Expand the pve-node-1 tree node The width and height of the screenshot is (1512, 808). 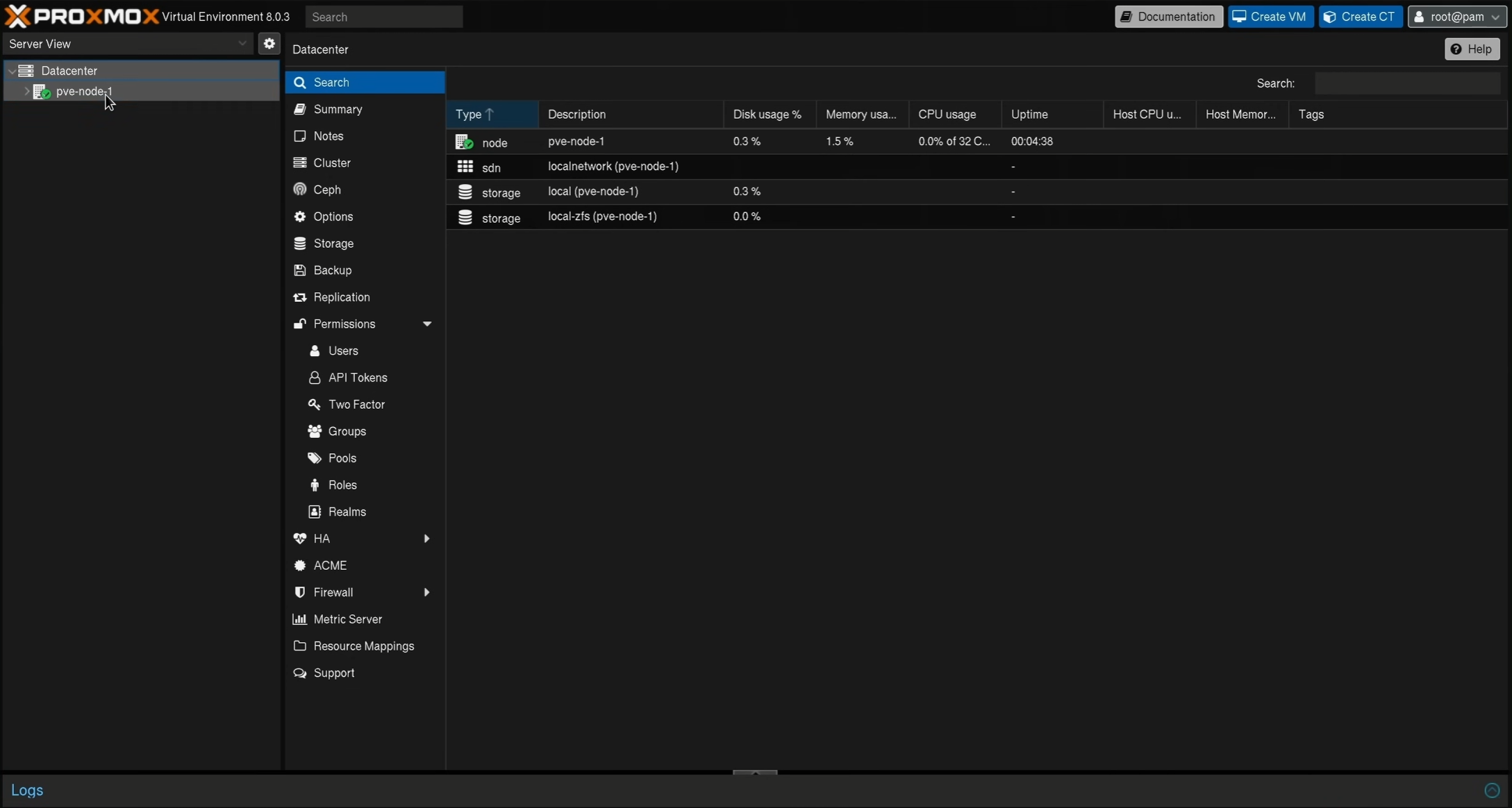(x=26, y=92)
